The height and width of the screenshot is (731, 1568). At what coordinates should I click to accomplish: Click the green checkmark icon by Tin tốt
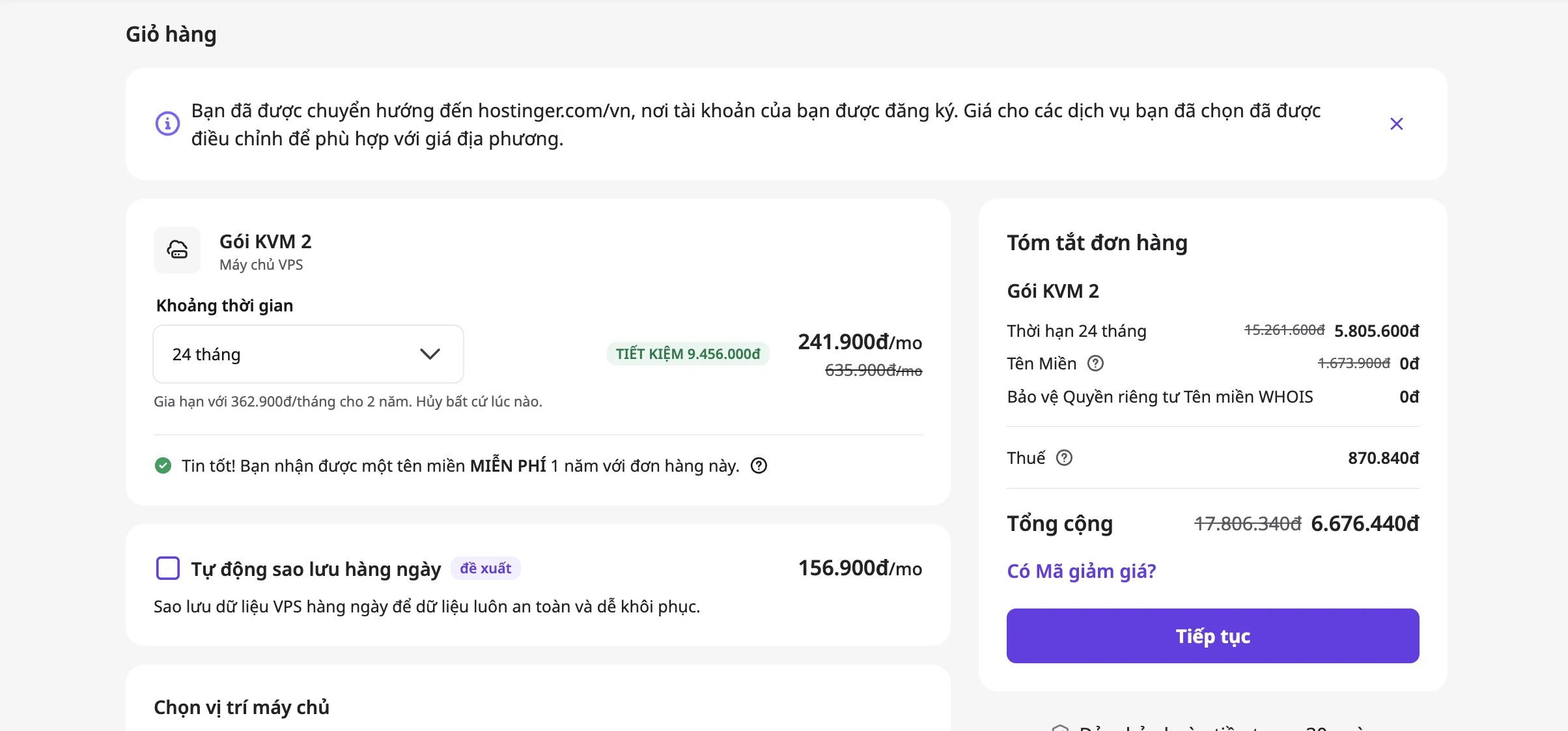click(x=163, y=466)
